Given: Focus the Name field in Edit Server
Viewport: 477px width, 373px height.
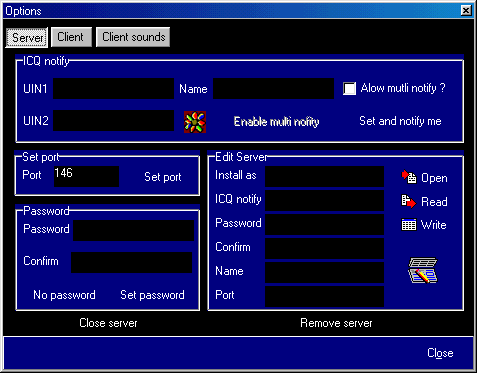Looking at the screenshot, I should pos(324,272).
